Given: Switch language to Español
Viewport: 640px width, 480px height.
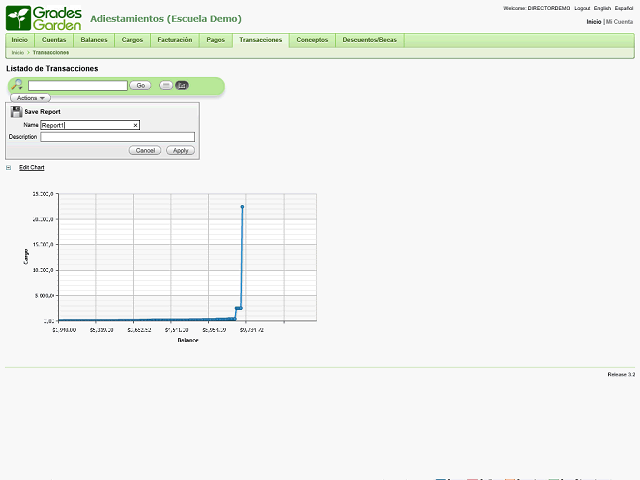Looking at the screenshot, I should click(623, 8).
